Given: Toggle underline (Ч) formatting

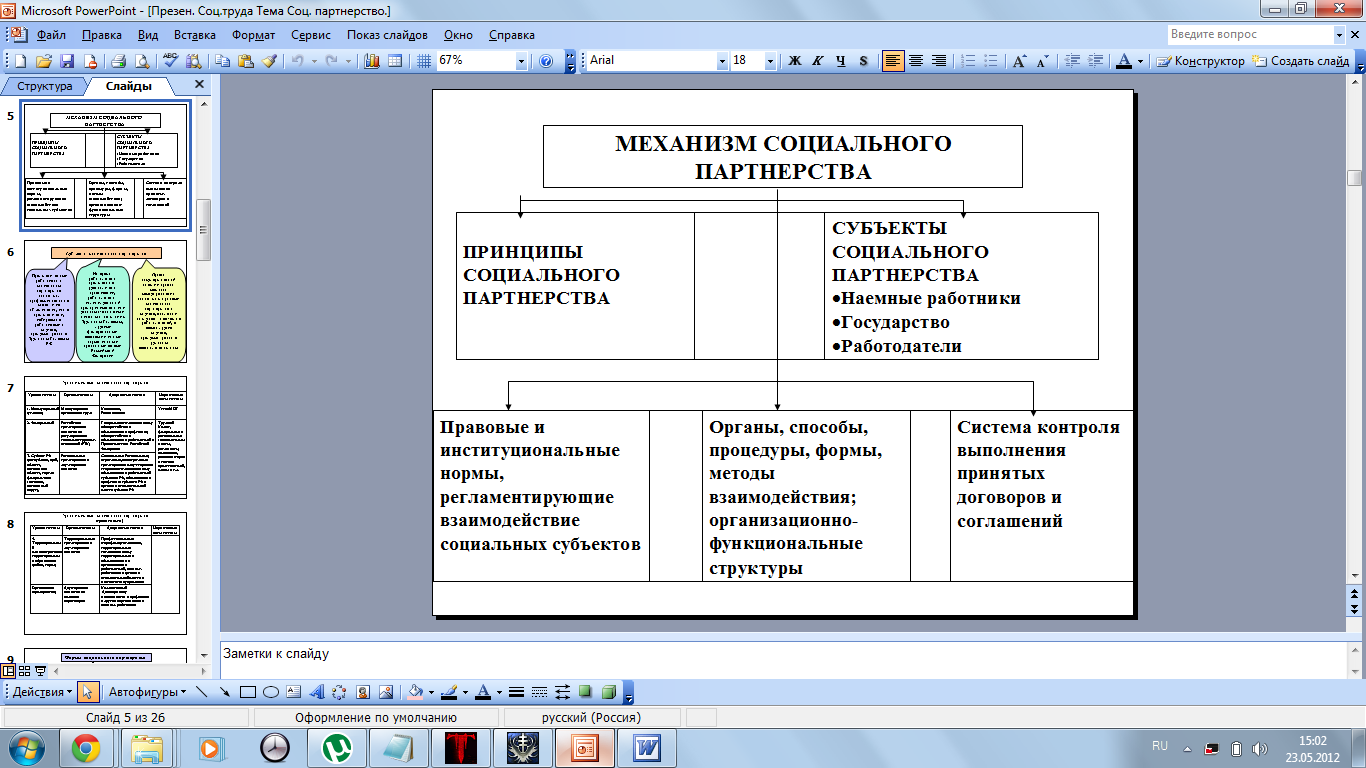Looking at the screenshot, I should (841, 60).
